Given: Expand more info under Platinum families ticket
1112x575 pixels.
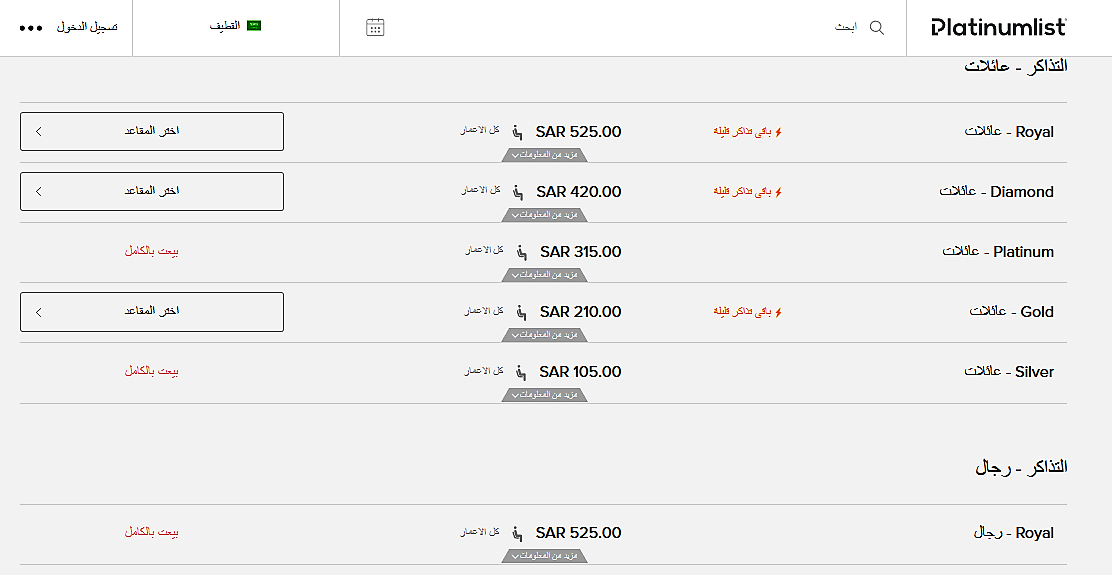Looking at the screenshot, I should coord(545,275).
